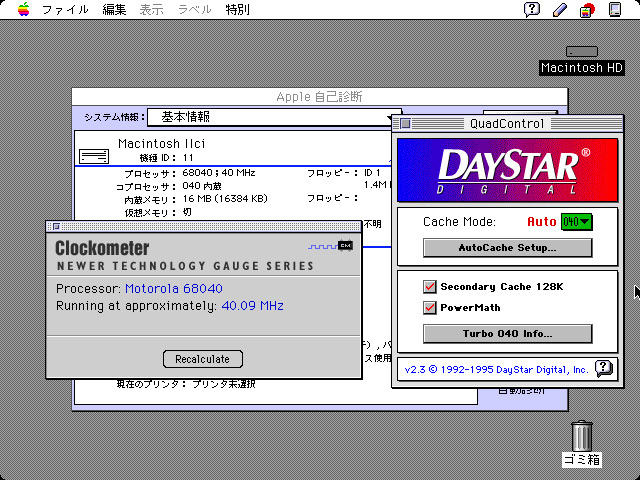
Task: Click the red Auto cache mode label
Action: (x=542, y=222)
